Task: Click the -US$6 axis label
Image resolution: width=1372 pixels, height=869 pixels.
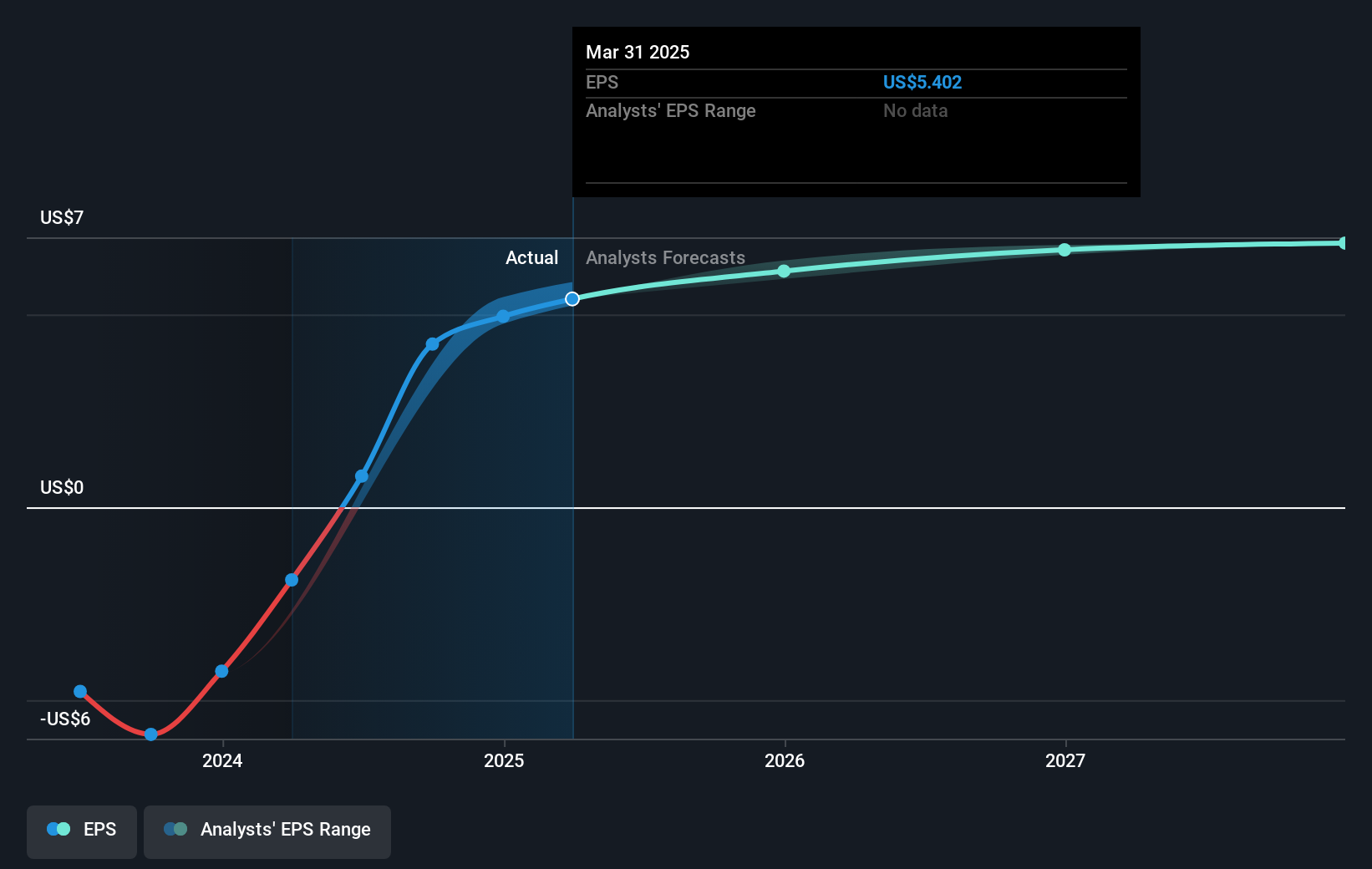Action: pos(65,719)
